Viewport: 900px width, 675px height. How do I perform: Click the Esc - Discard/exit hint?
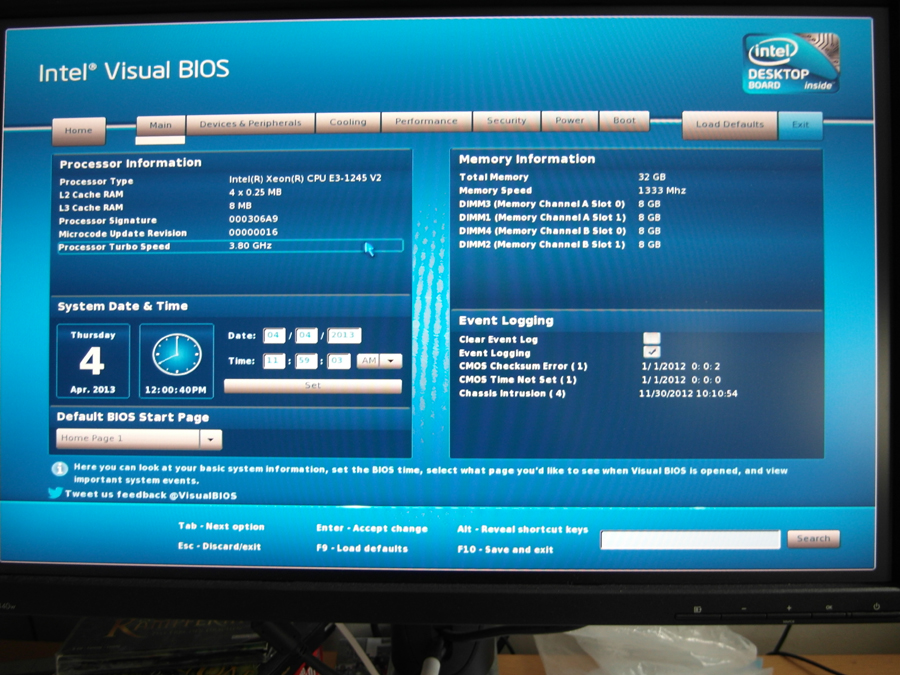[x=219, y=546]
